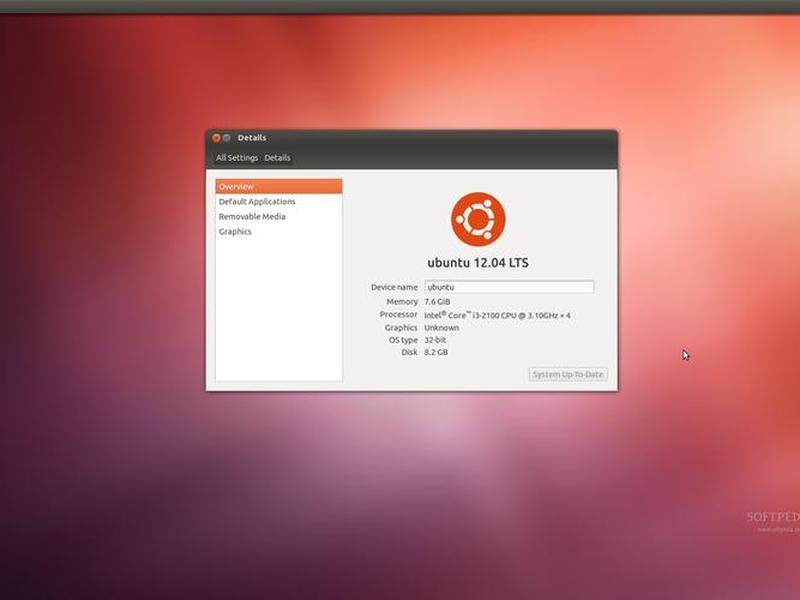Click the ubuntu 12.04 LTS heading
The height and width of the screenshot is (600, 800).
(x=478, y=263)
